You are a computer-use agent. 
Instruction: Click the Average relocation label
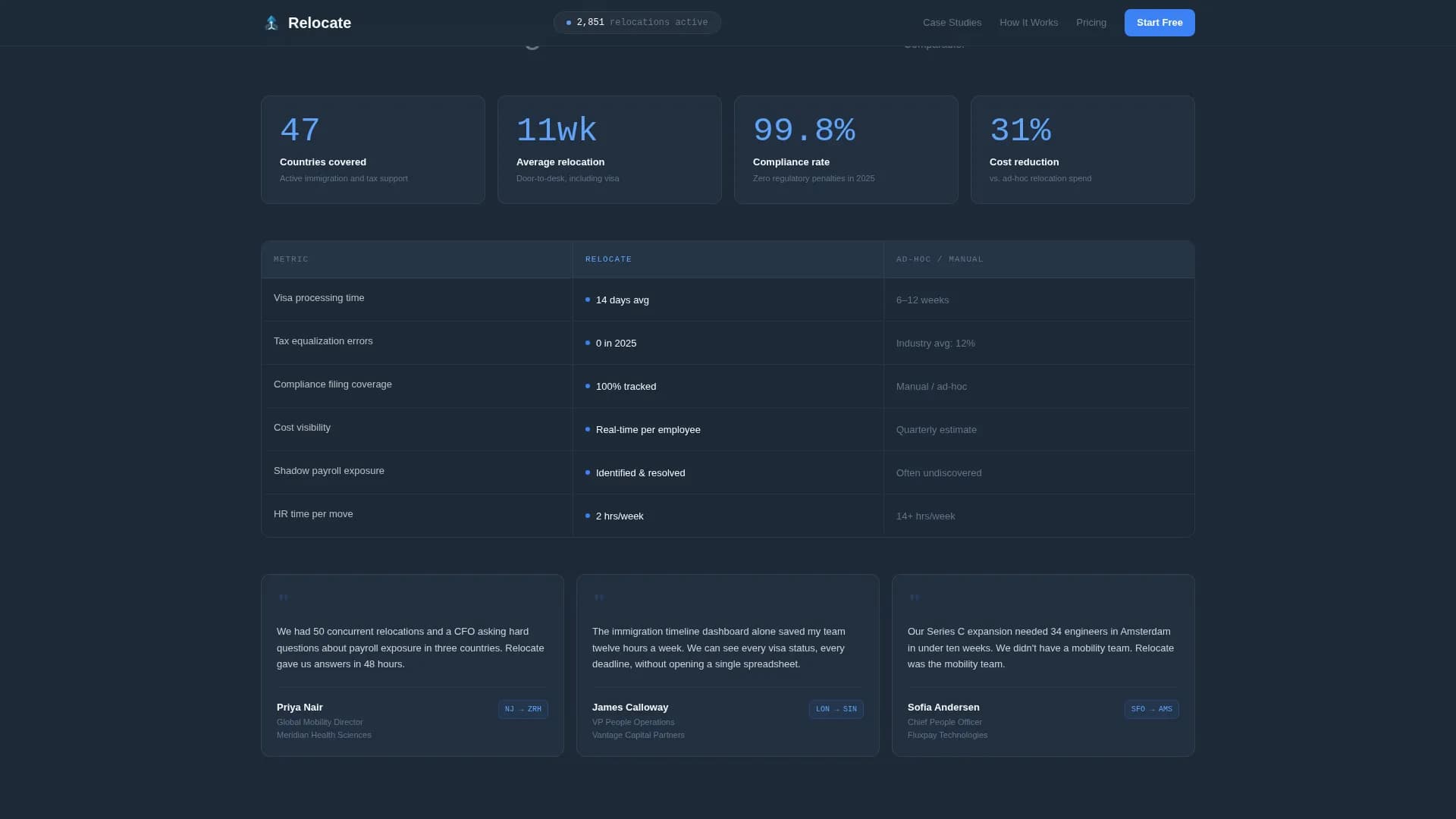click(x=560, y=162)
